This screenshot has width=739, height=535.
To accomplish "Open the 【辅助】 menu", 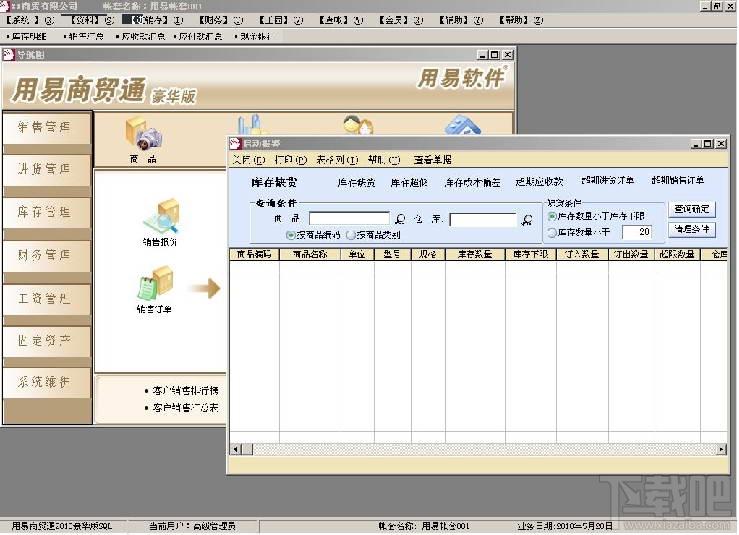I will tap(461, 20).
